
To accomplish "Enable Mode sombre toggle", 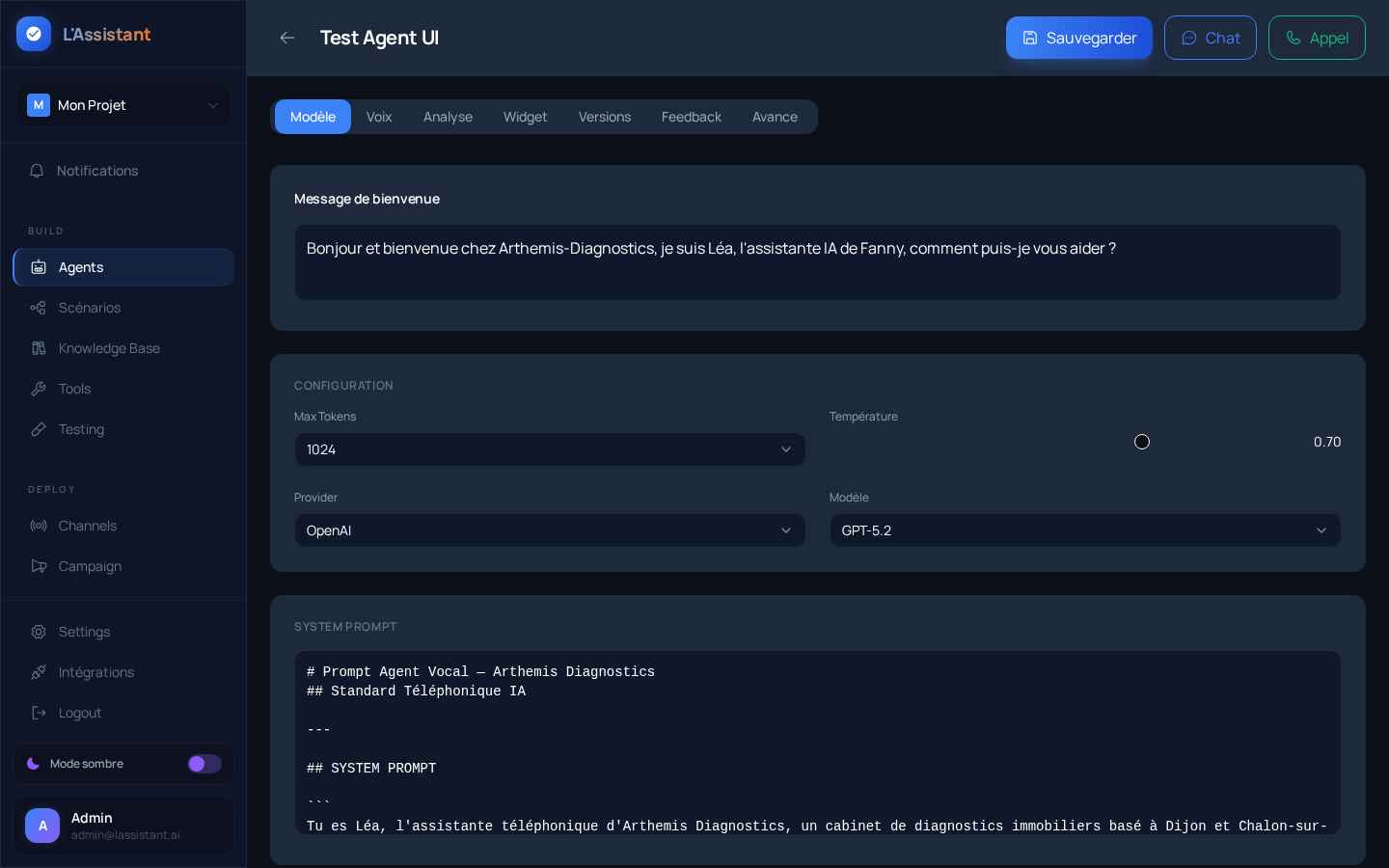I will pos(204,764).
